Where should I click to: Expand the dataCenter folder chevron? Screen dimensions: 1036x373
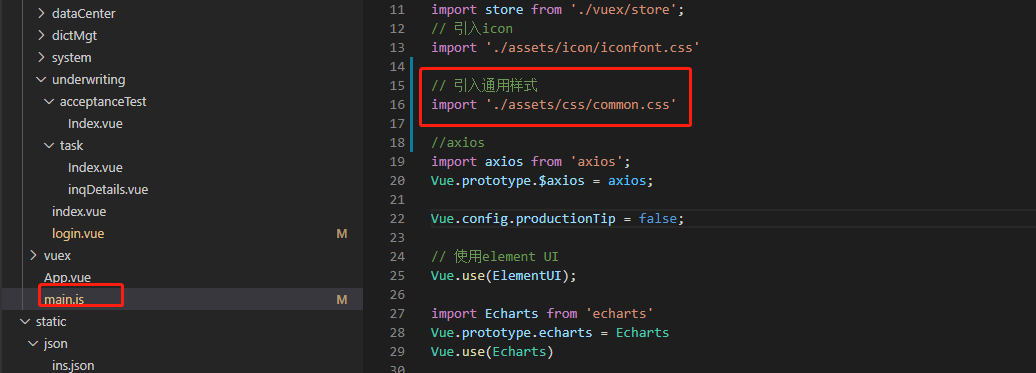[42, 13]
